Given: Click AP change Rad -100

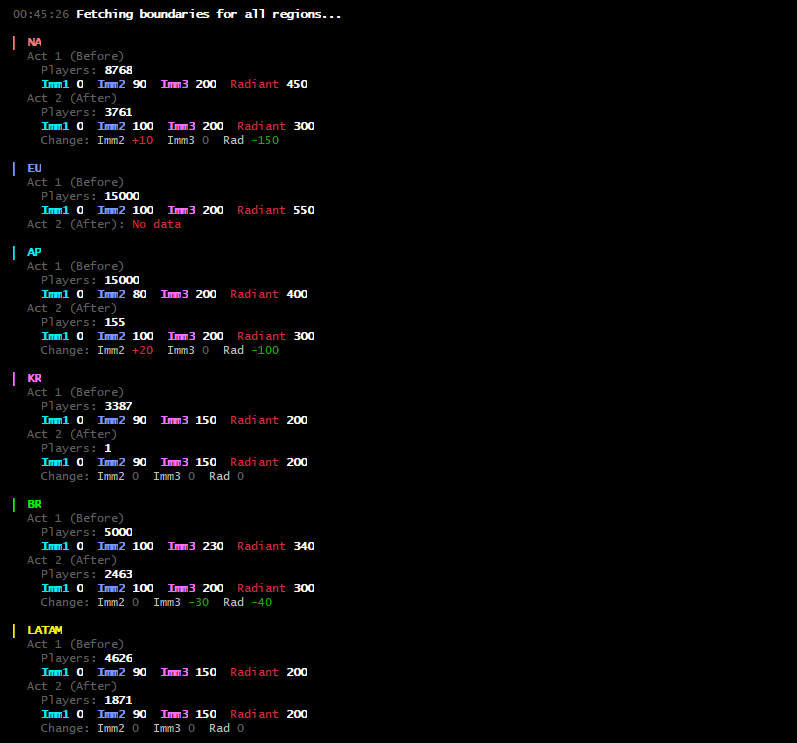Looking at the screenshot, I should point(265,350).
